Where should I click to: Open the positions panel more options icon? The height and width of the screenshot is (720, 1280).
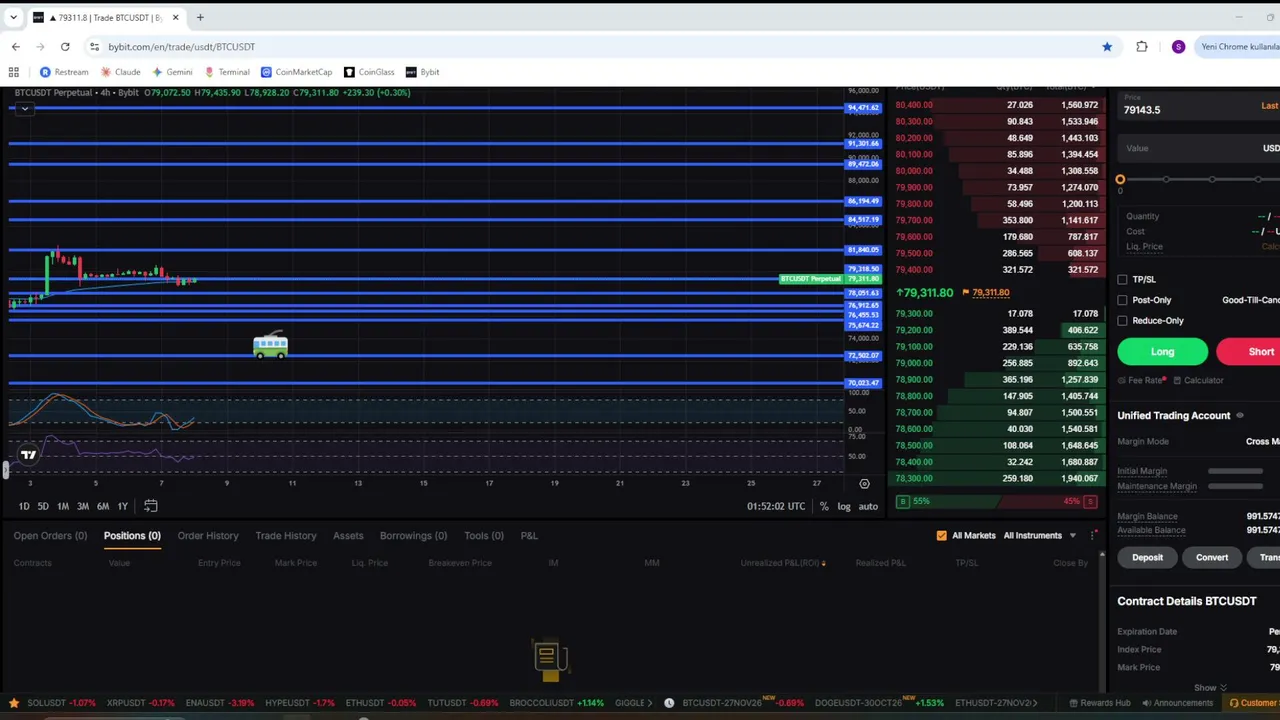click(1093, 535)
